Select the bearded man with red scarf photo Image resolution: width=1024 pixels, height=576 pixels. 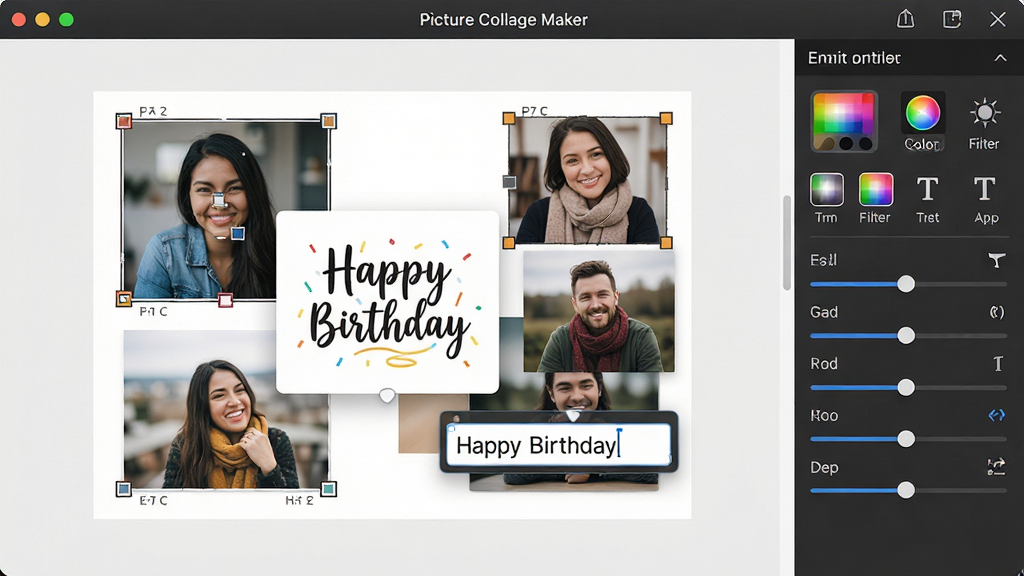[599, 312]
